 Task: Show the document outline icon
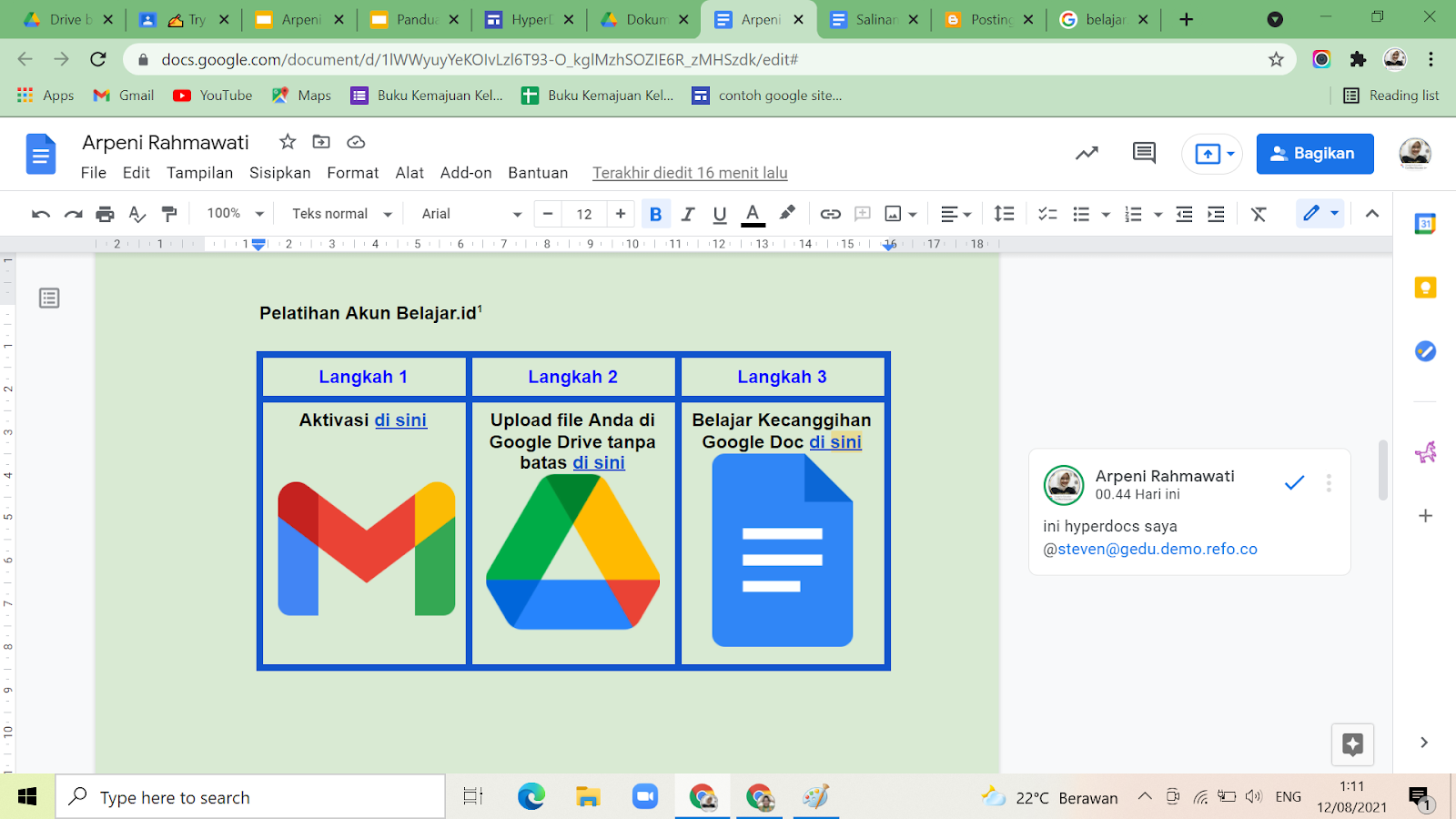click(49, 298)
